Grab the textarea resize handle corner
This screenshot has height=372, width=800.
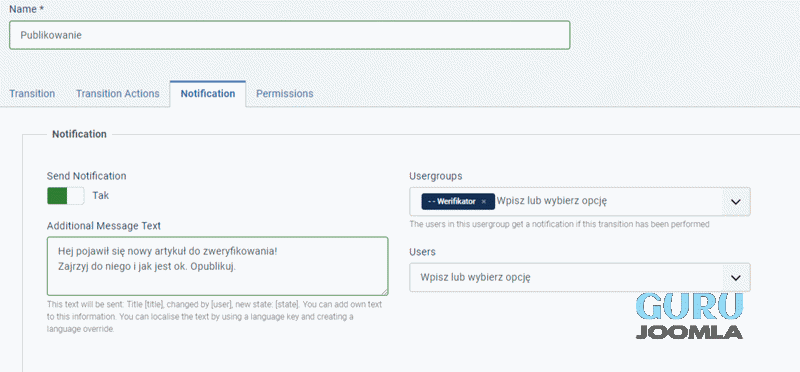click(384, 292)
